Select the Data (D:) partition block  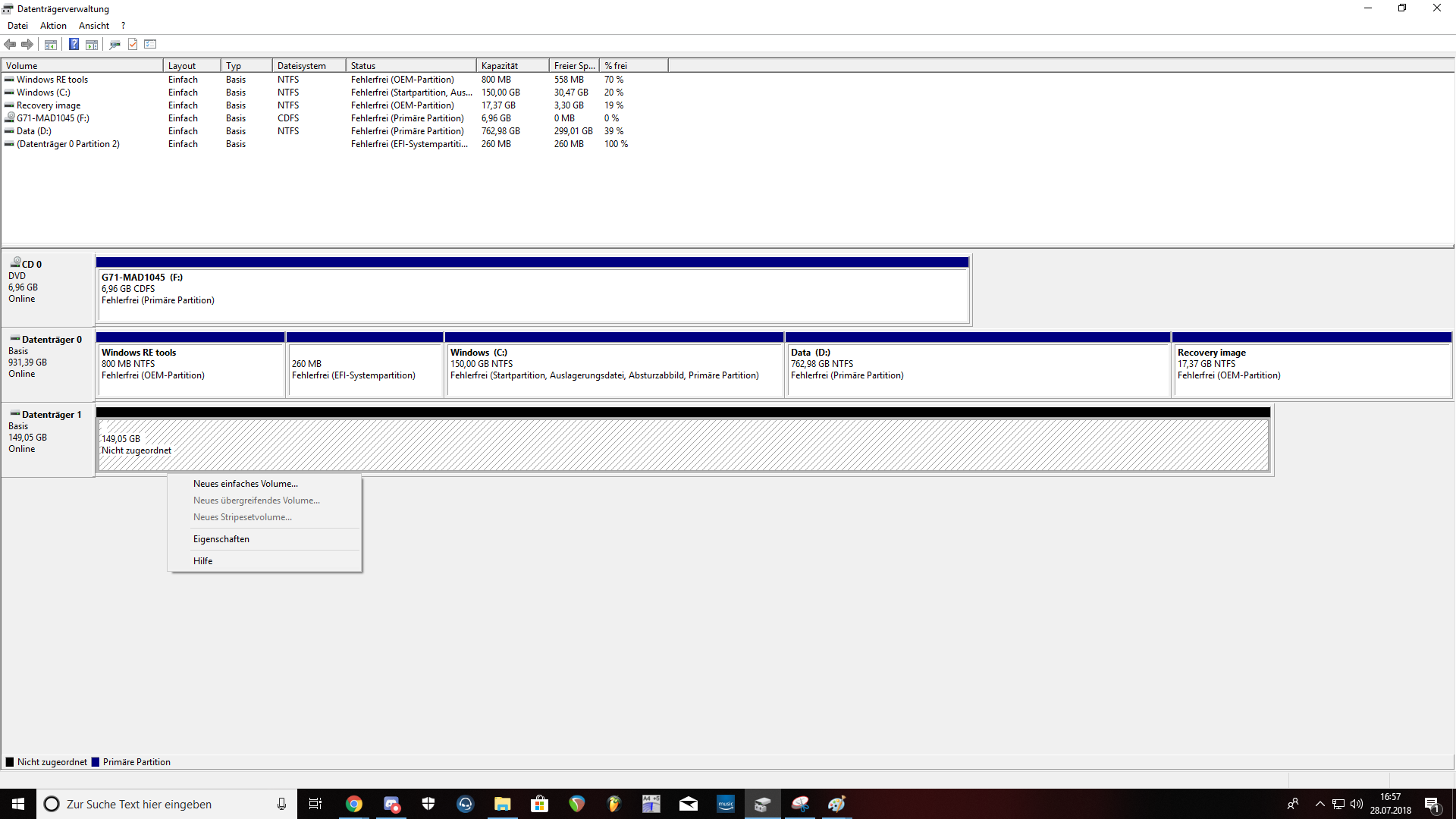[978, 369]
